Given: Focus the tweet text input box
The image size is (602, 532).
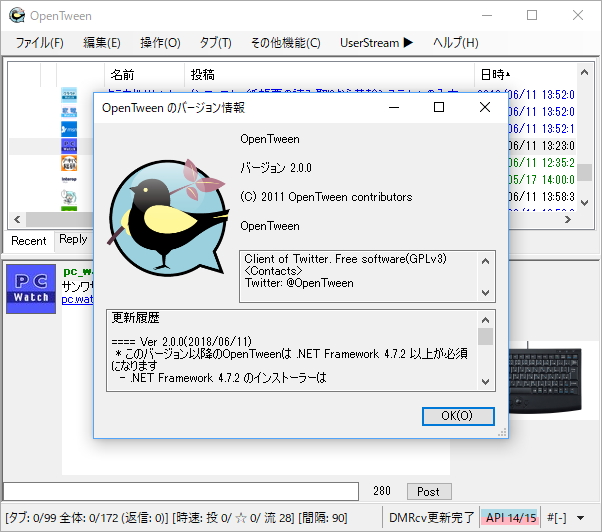Looking at the screenshot, I should pos(181,491).
